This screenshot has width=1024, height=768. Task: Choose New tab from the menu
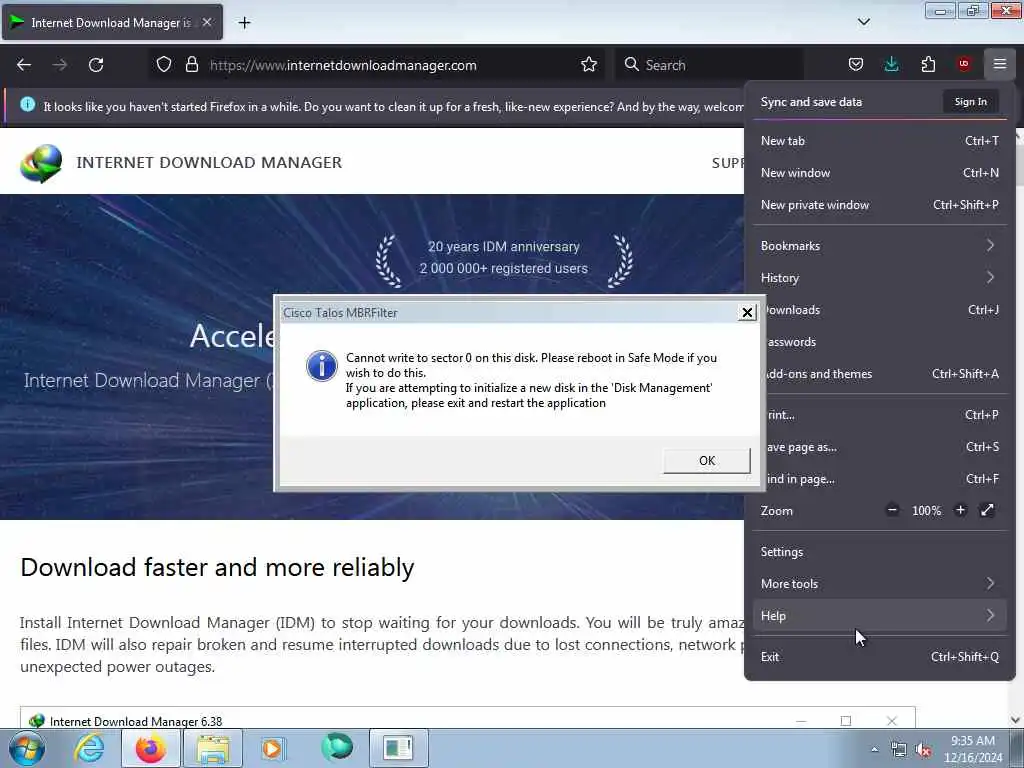click(x=879, y=140)
